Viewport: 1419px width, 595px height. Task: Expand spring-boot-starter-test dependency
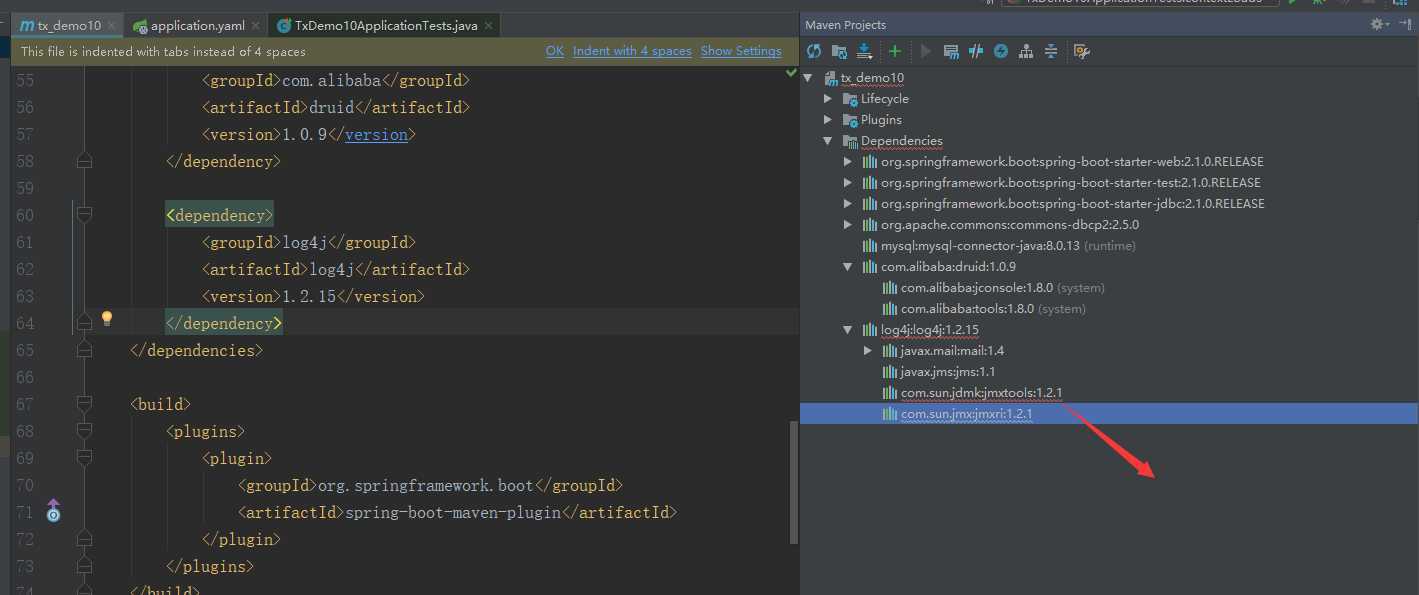point(848,183)
